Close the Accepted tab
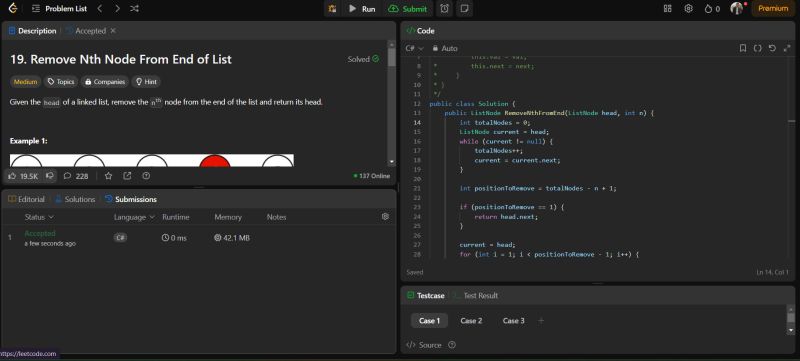The width and height of the screenshot is (800, 361). click(113, 31)
